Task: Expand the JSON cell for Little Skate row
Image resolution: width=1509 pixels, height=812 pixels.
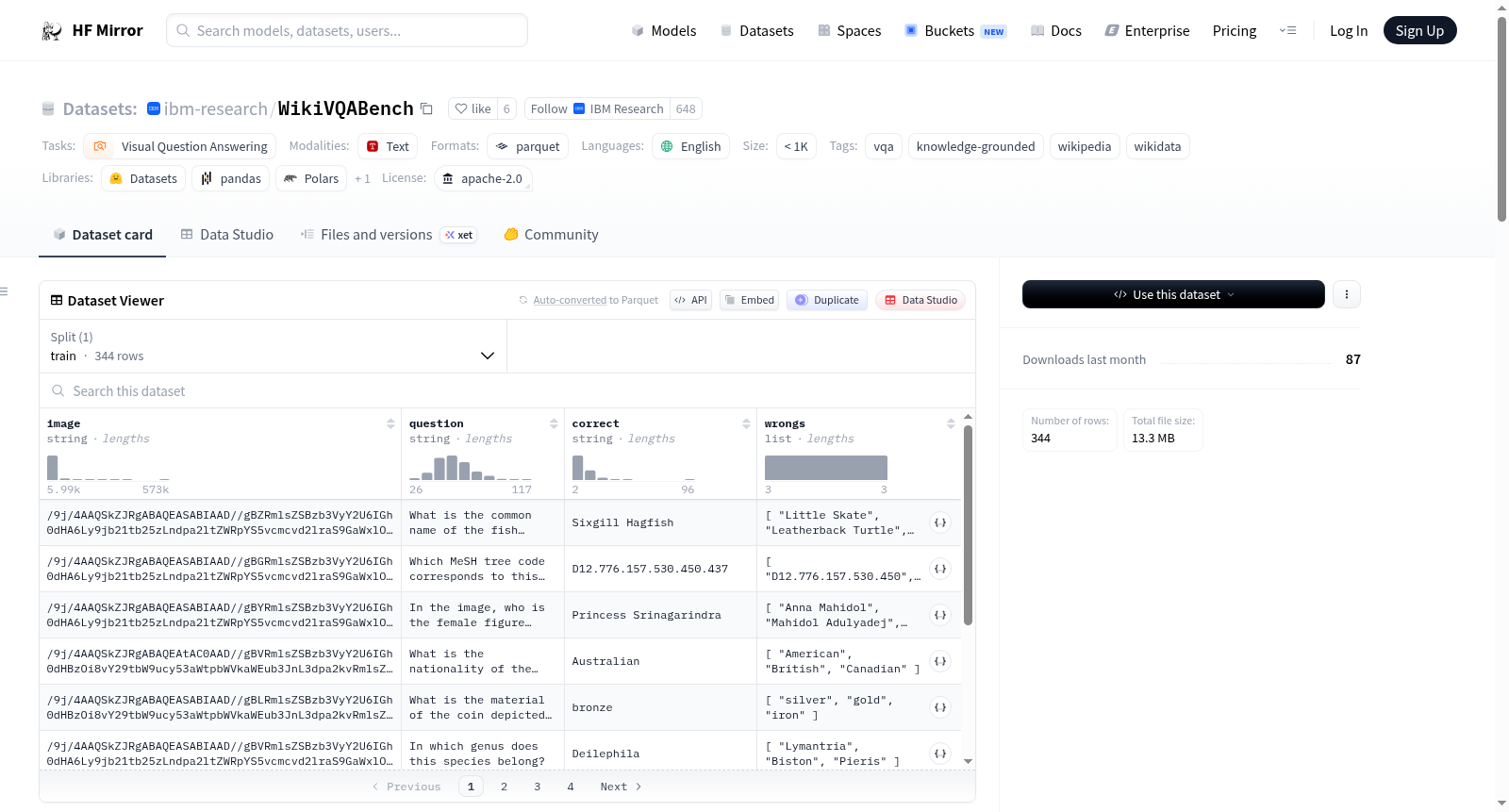Action: pyautogui.click(x=940, y=522)
